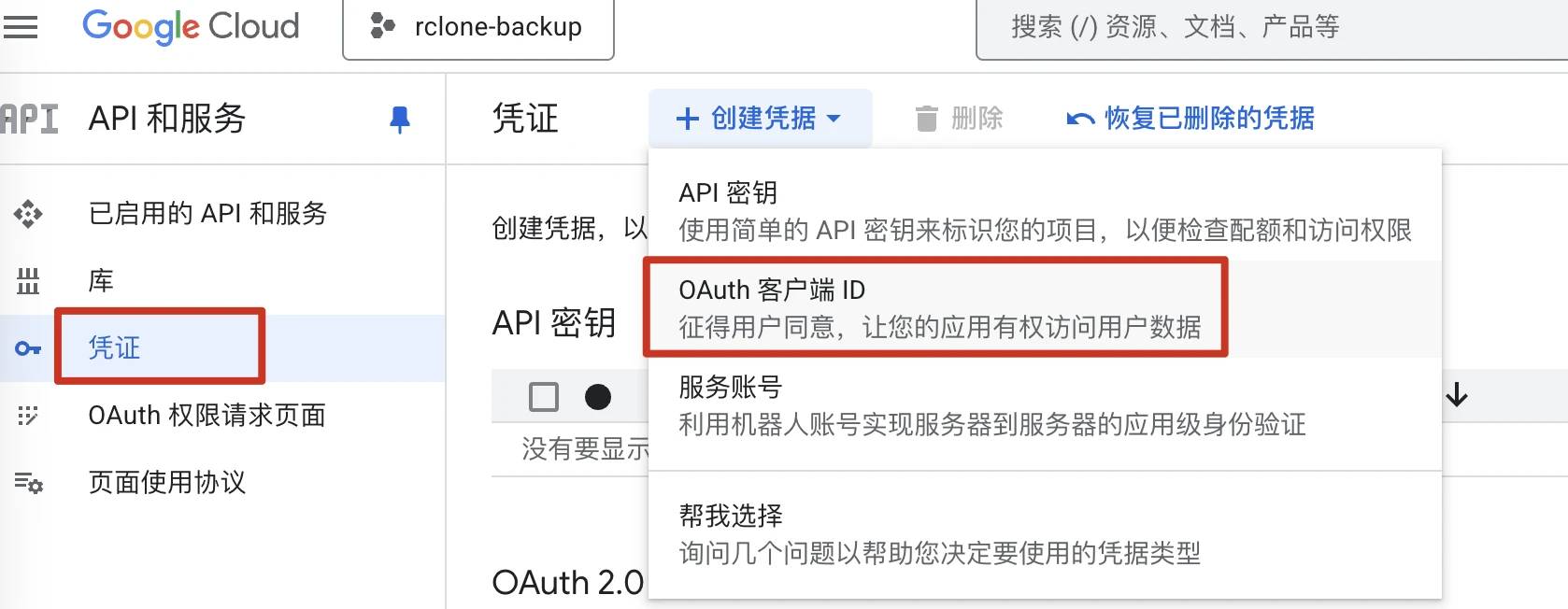
Task: Click the 凭证 page title
Action: 525,119
